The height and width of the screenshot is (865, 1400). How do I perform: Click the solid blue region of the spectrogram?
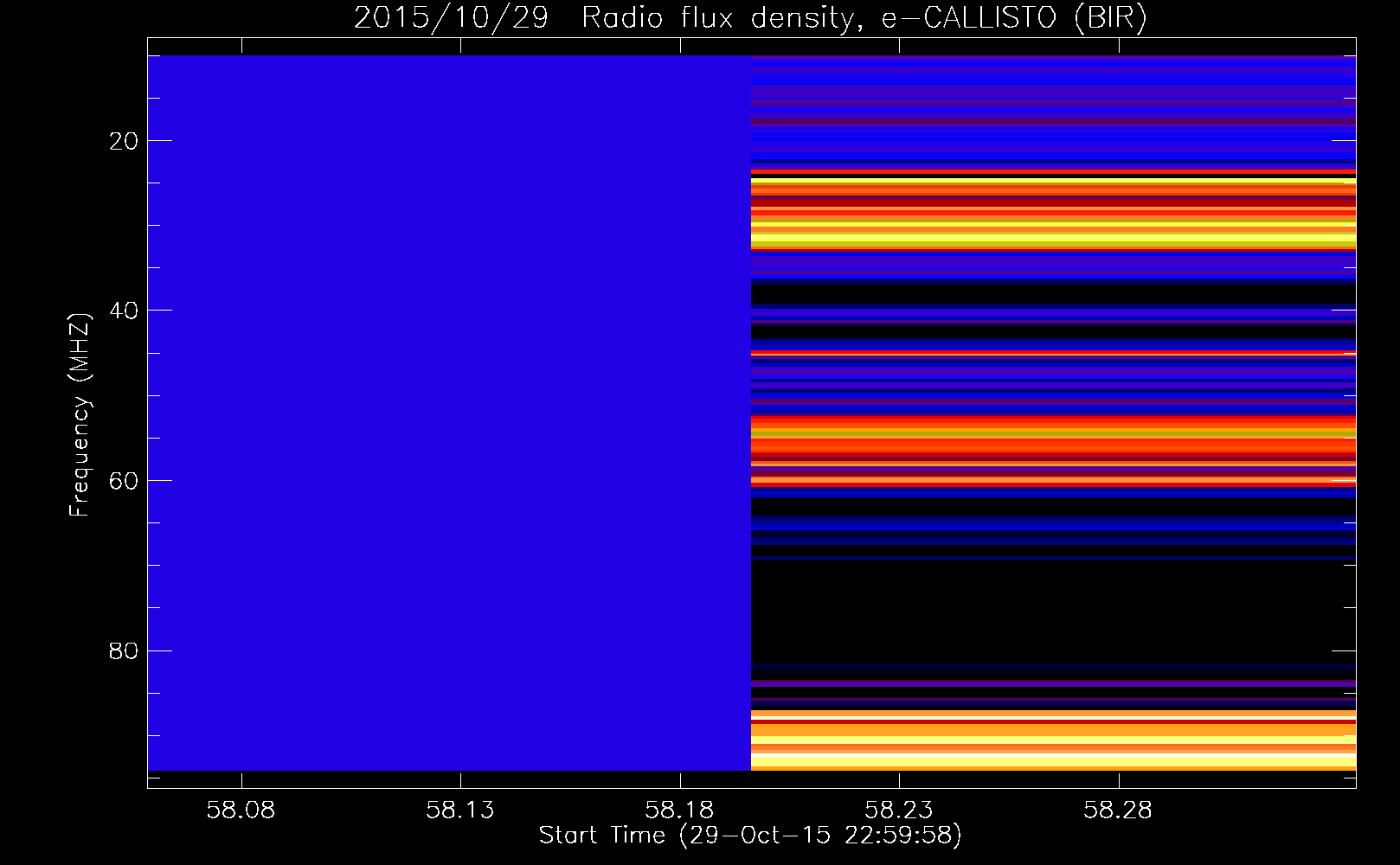click(x=449, y=413)
